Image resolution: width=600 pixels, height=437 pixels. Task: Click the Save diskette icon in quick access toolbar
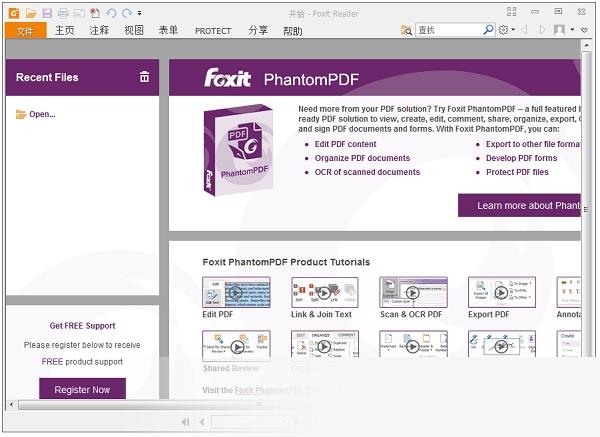coord(47,13)
